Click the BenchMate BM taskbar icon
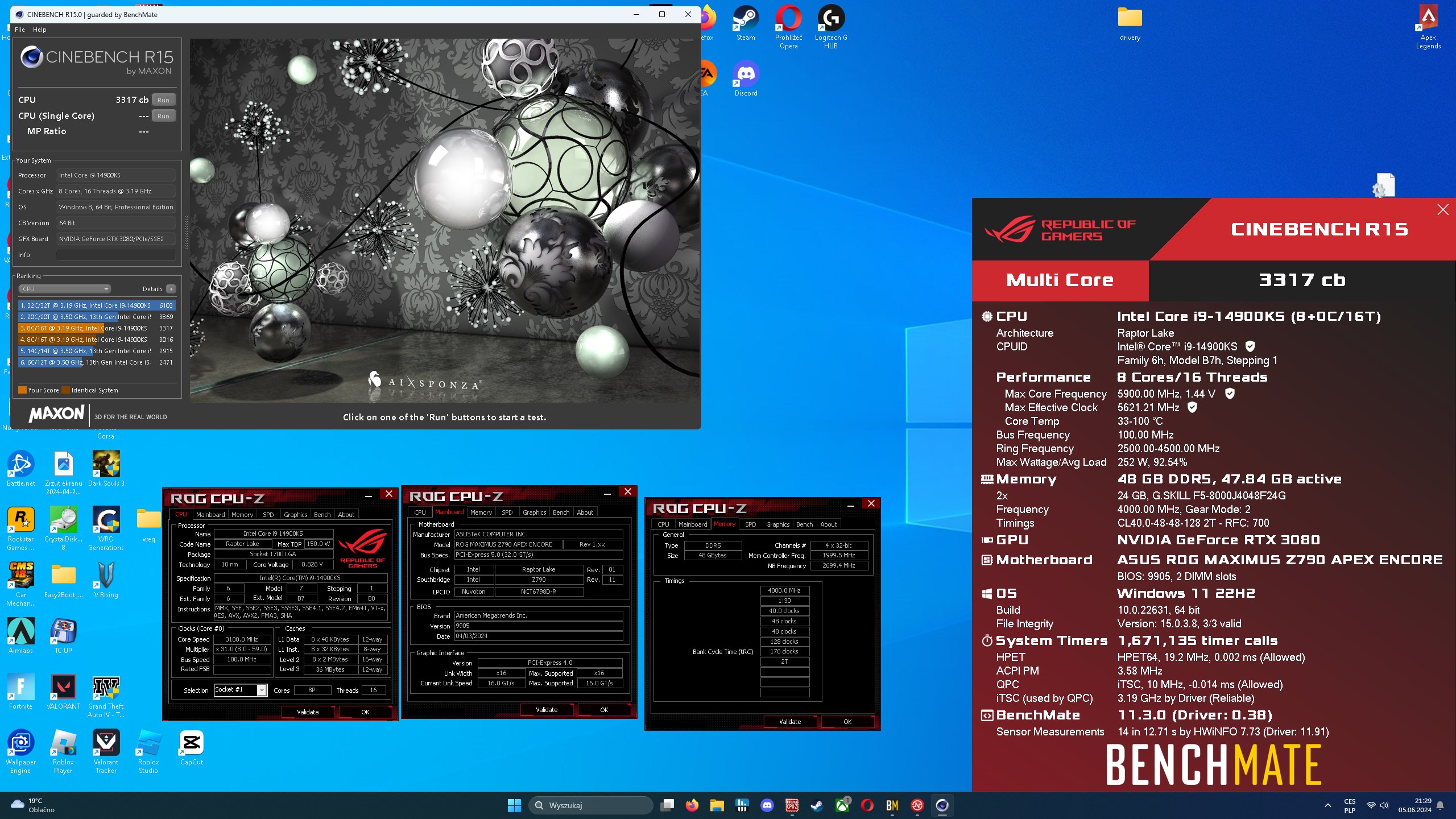 pyautogui.click(x=892, y=805)
